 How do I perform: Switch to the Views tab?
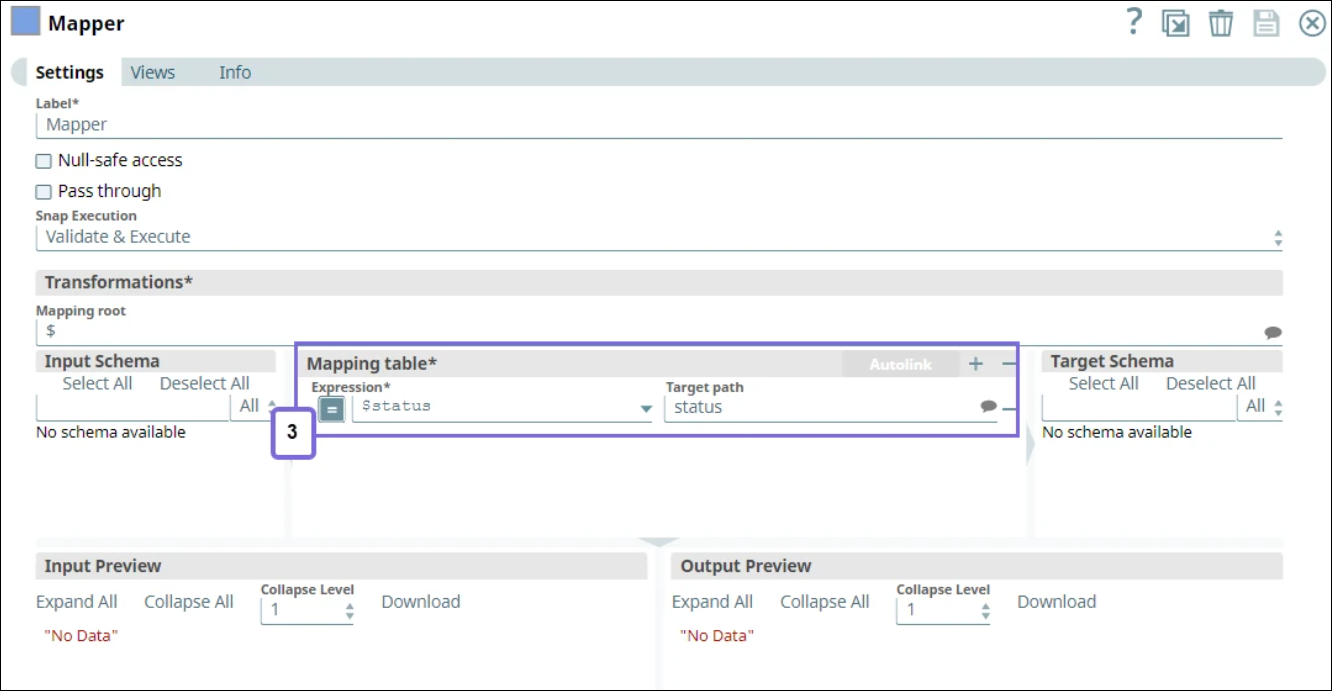(152, 73)
